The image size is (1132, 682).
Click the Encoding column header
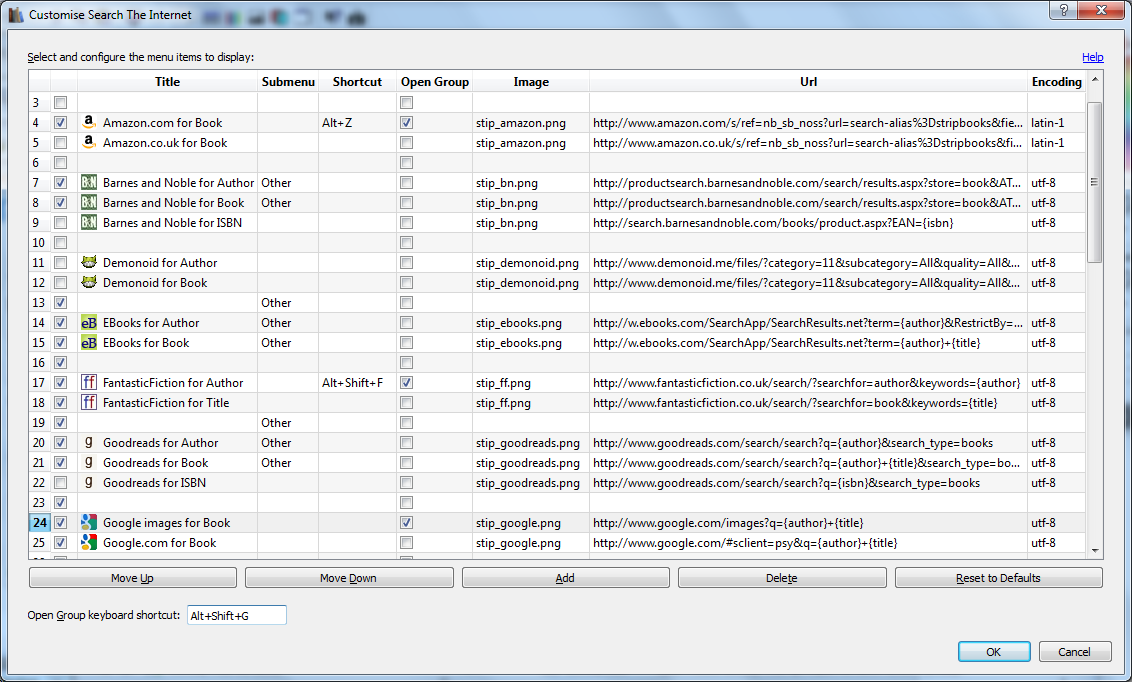coord(1056,82)
